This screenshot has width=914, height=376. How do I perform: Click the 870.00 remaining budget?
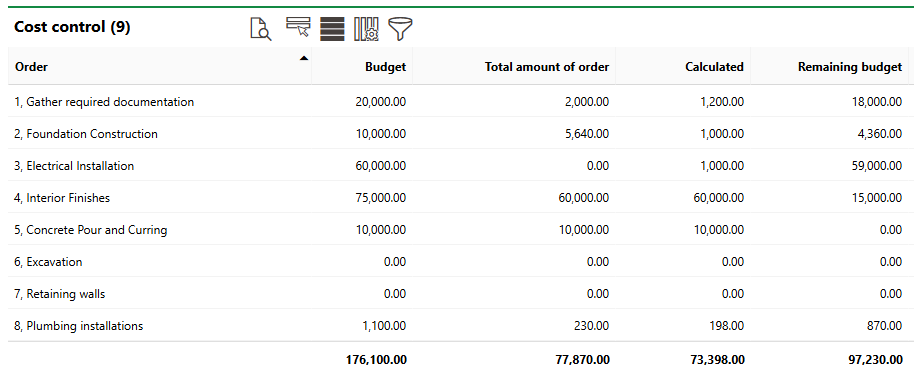886,326
